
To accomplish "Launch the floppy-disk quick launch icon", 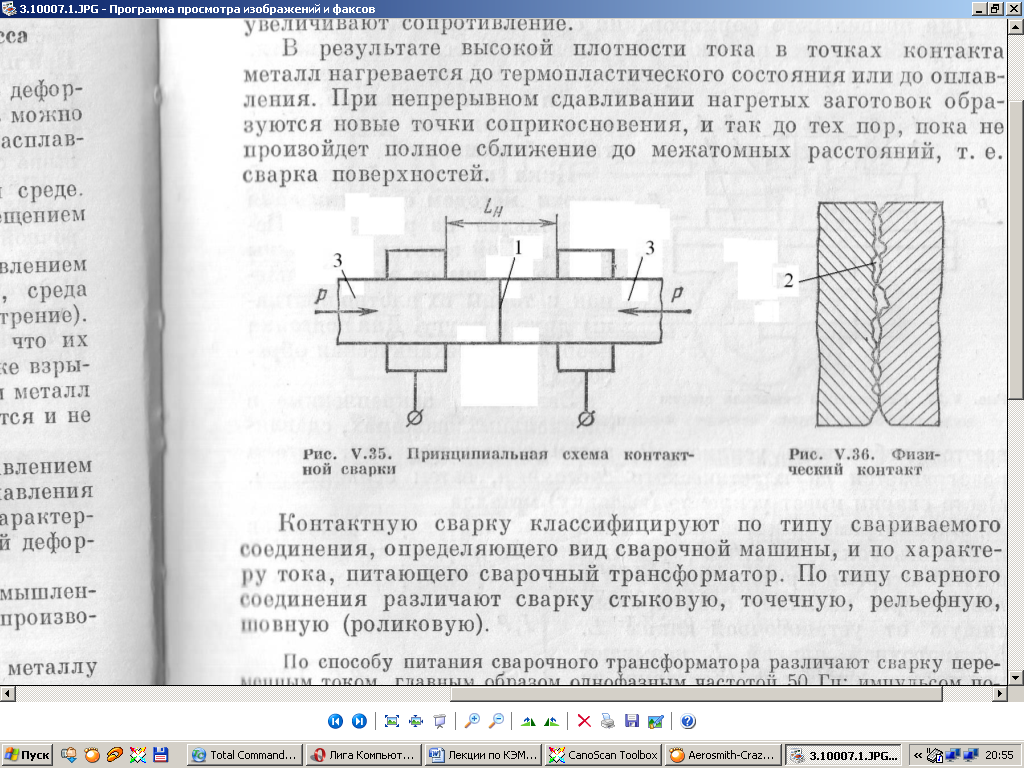I will 161,755.
